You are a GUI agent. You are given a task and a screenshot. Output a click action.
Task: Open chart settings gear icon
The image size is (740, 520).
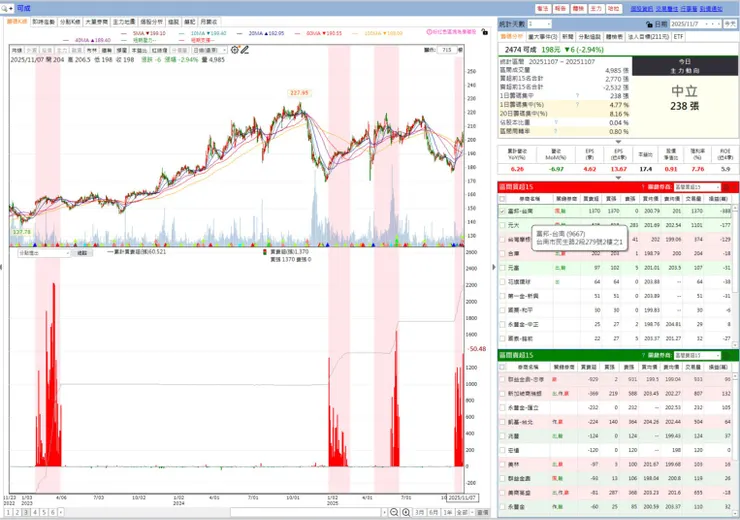tap(235, 50)
